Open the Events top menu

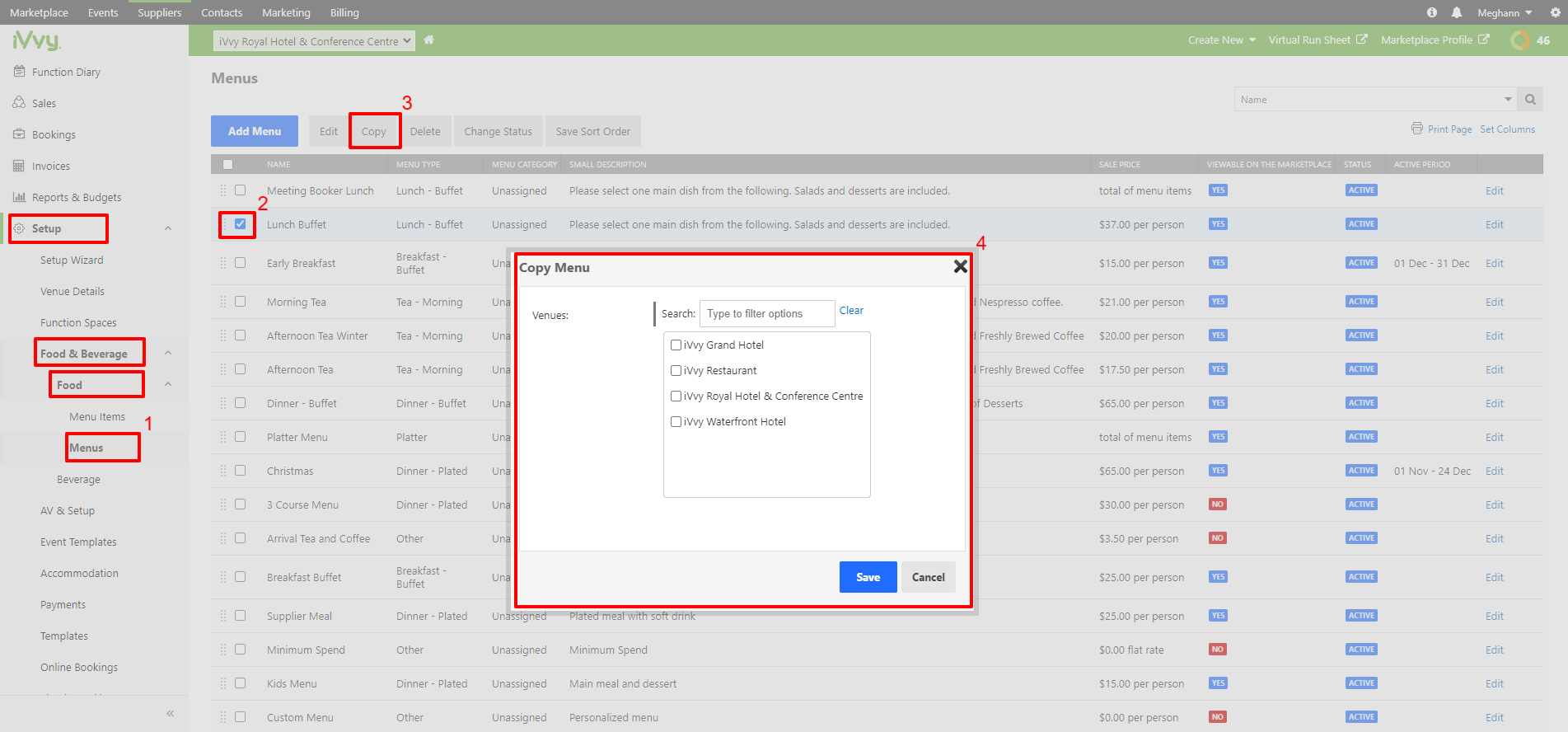(x=103, y=12)
